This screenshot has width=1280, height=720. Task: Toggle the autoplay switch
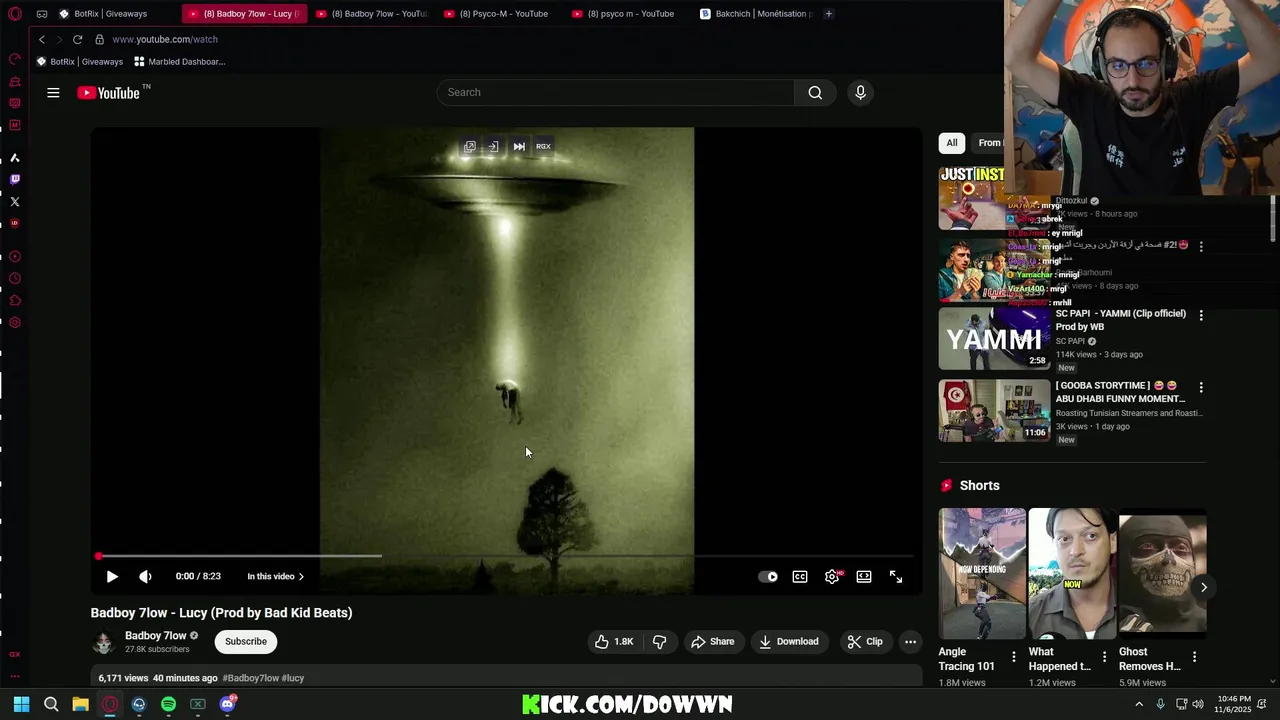pos(768,576)
